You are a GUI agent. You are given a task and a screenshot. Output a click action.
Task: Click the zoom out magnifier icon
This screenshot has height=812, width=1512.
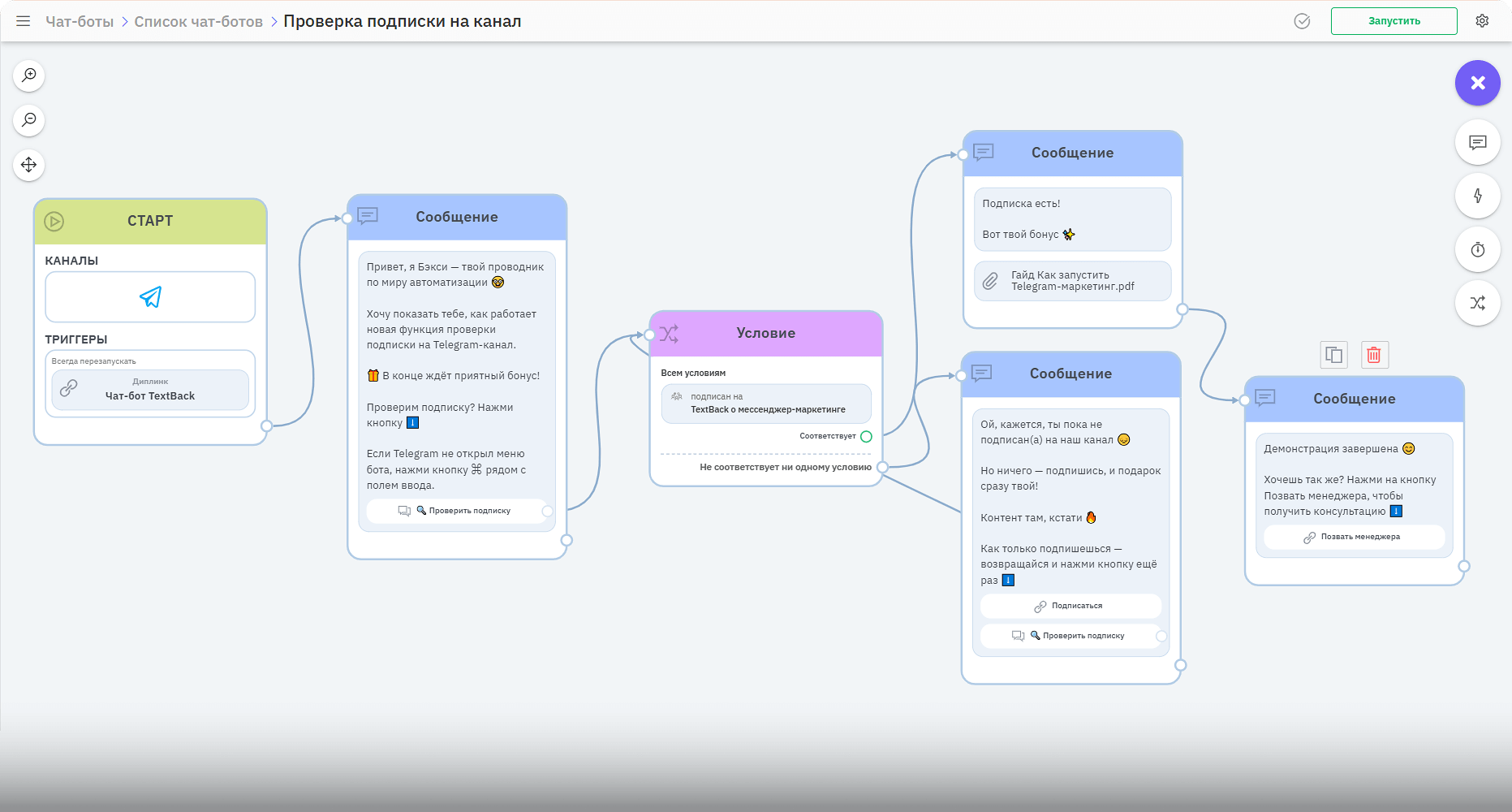point(29,120)
